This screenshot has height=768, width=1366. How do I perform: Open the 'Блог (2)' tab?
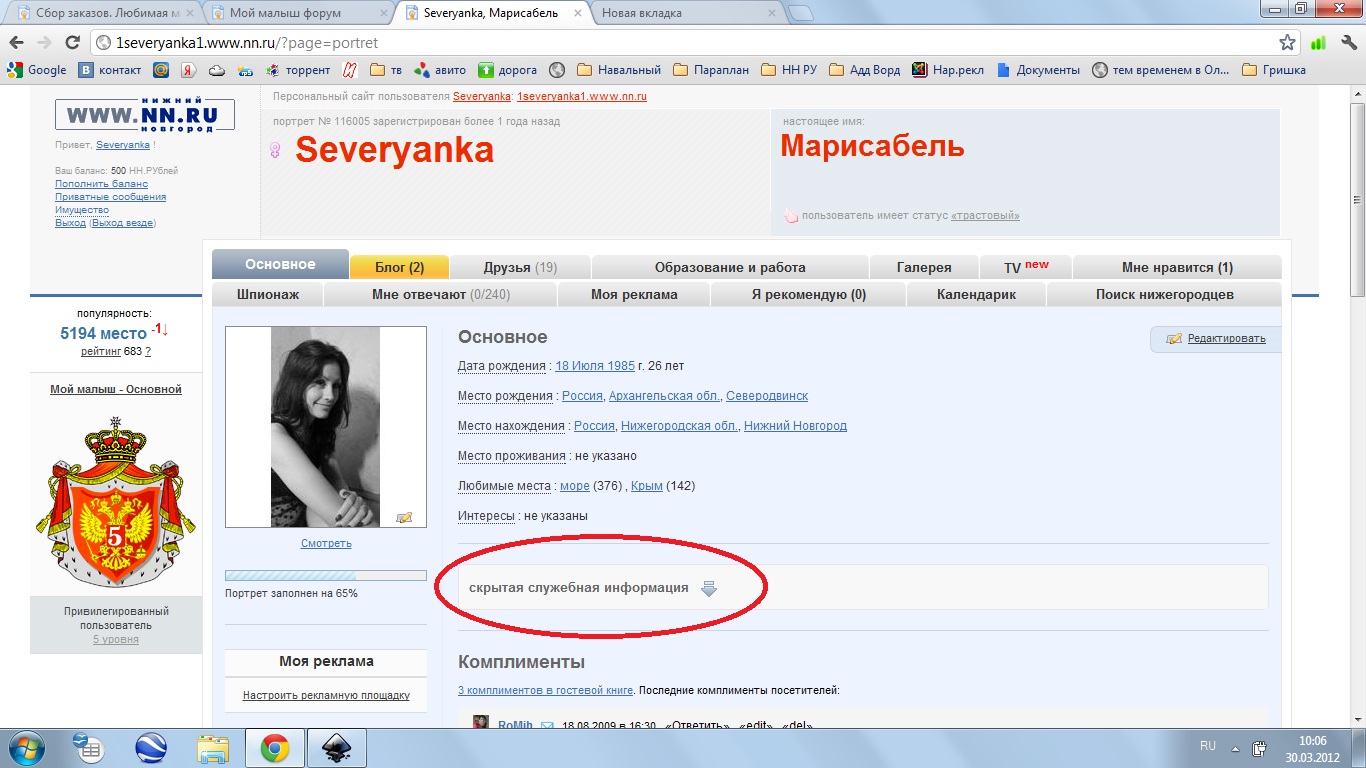[x=399, y=267]
